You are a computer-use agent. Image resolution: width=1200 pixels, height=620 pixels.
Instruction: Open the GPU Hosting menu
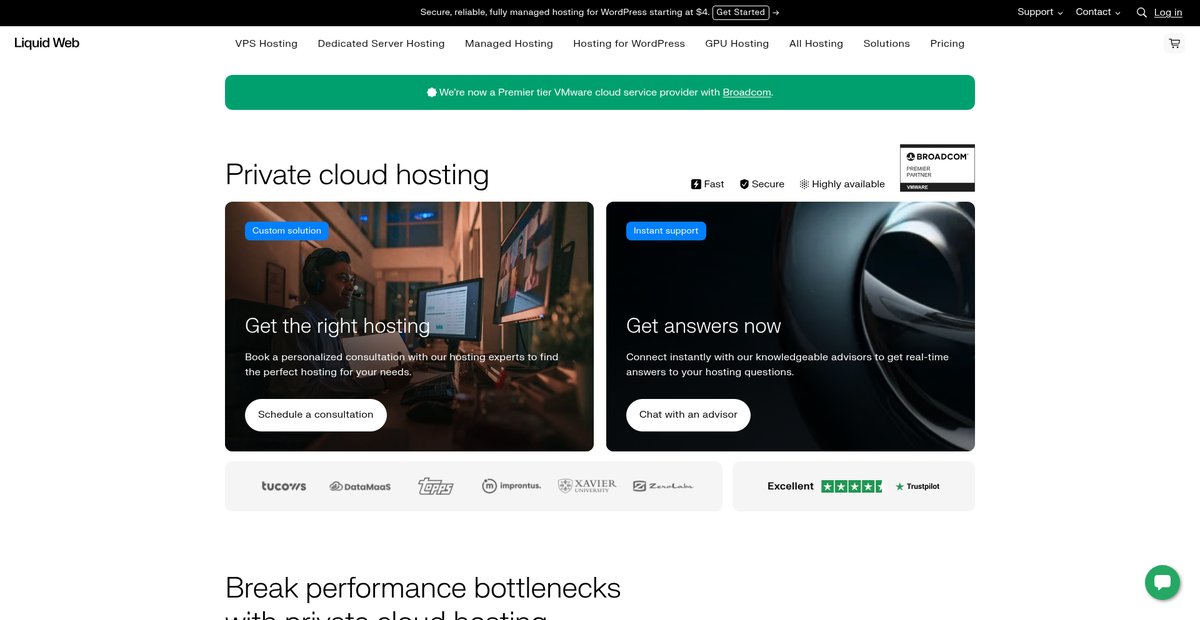pyautogui.click(x=737, y=44)
